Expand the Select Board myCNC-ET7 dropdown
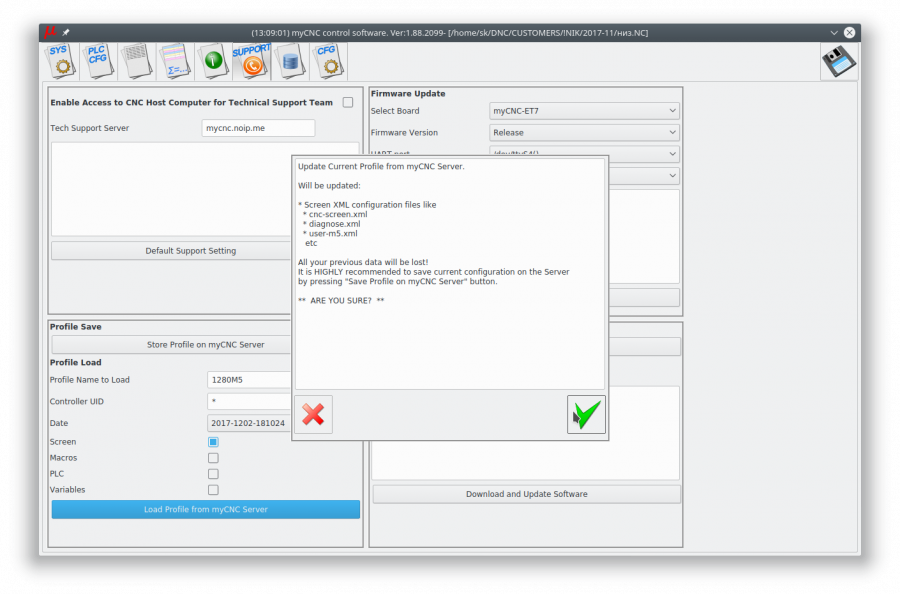 (x=584, y=111)
